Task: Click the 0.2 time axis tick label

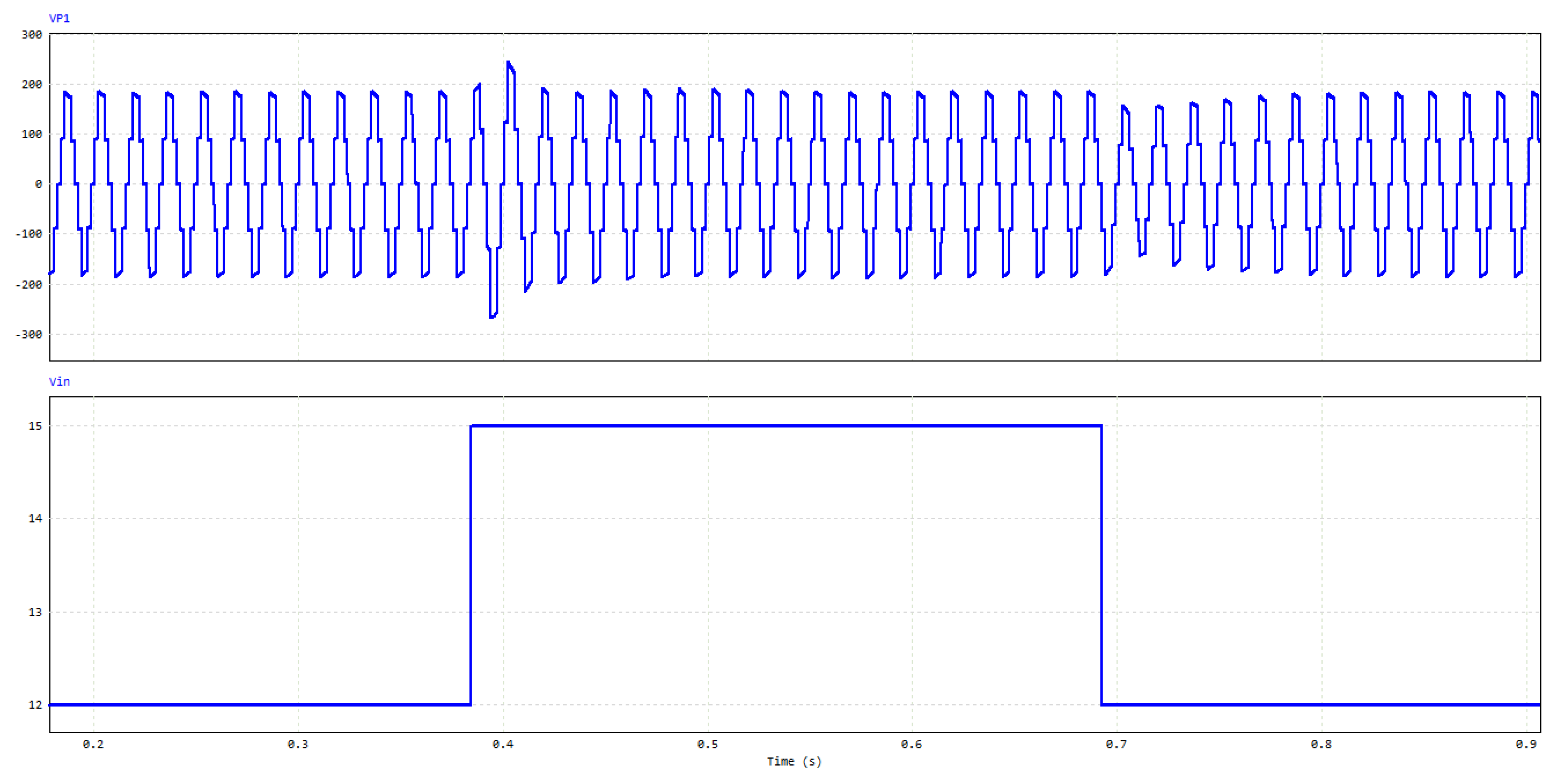Action: tap(93, 744)
